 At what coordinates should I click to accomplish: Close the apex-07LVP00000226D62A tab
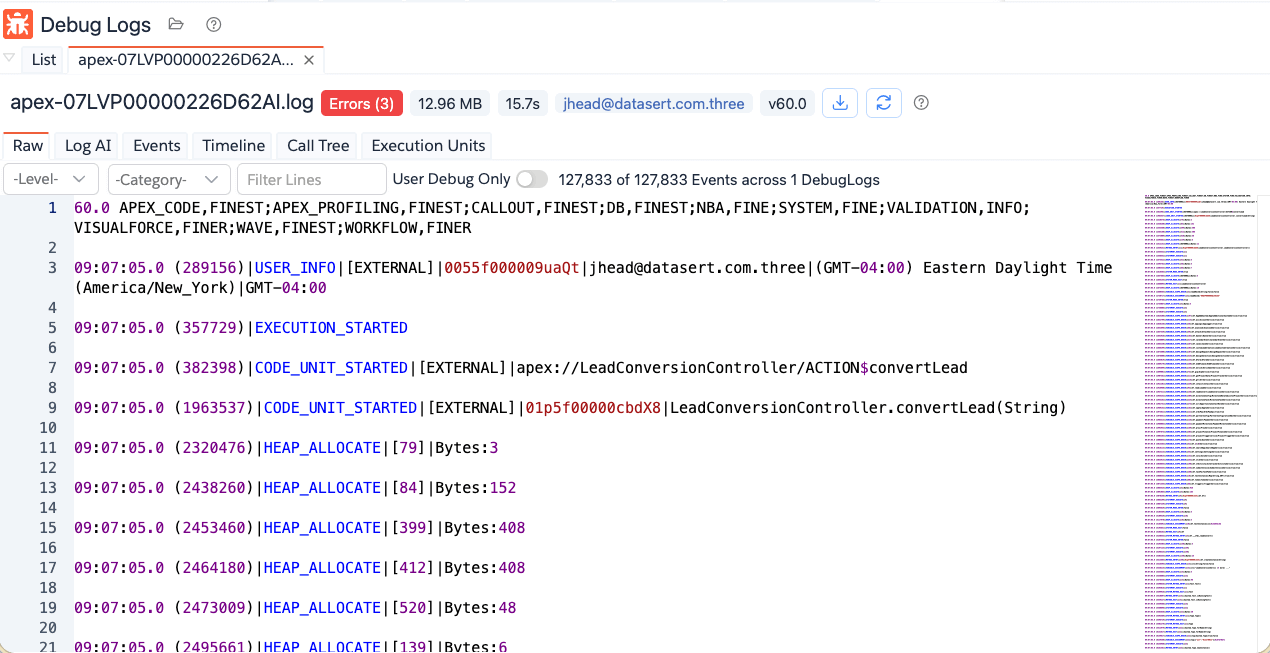pyautogui.click(x=309, y=60)
